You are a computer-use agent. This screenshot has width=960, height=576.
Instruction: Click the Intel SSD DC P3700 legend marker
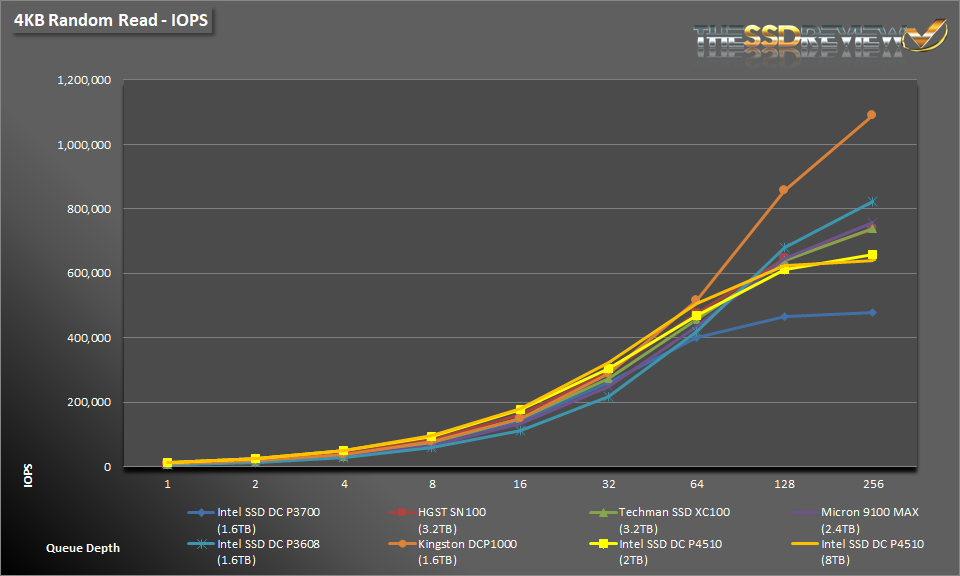(201, 513)
